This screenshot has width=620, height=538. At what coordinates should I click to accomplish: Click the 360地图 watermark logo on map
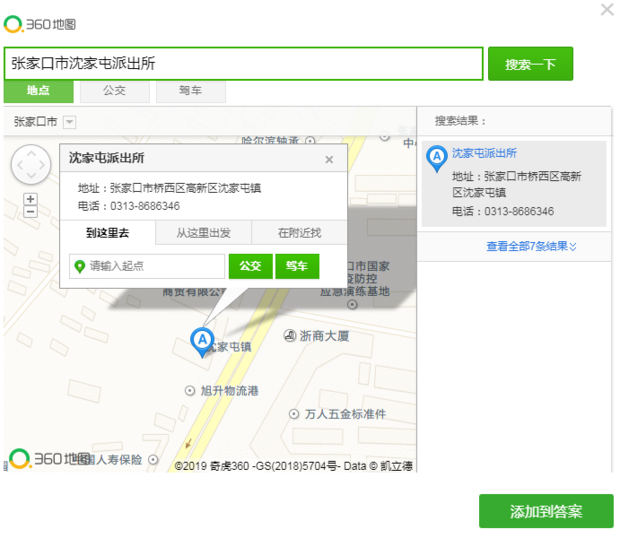pyautogui.click(x=49, y=459)
